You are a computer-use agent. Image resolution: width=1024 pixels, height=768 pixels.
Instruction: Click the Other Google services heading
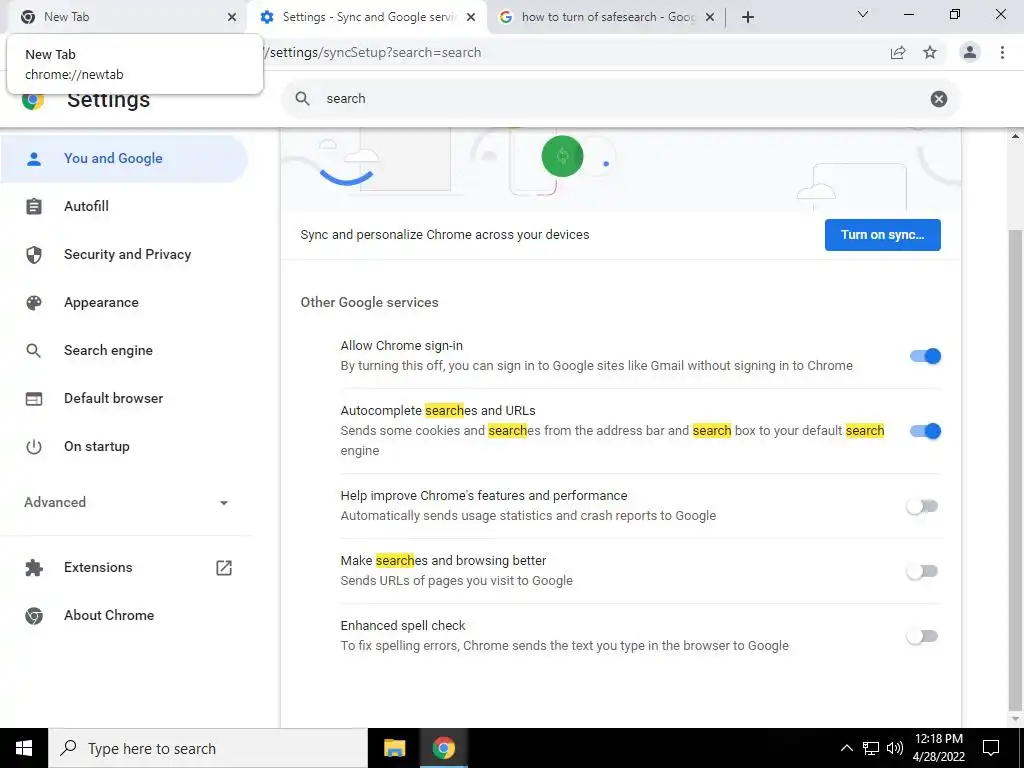(369, 302)
